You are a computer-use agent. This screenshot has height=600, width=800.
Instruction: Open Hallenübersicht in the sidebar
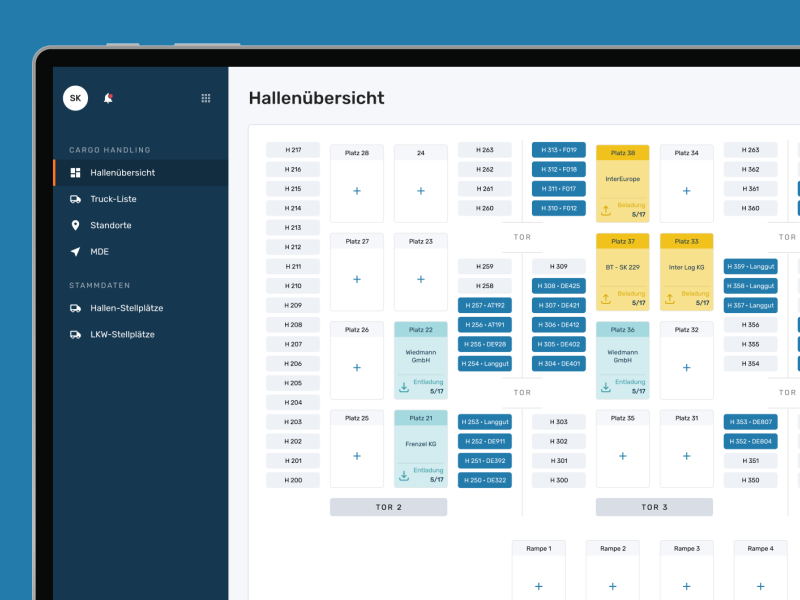(x=122, y=173)
